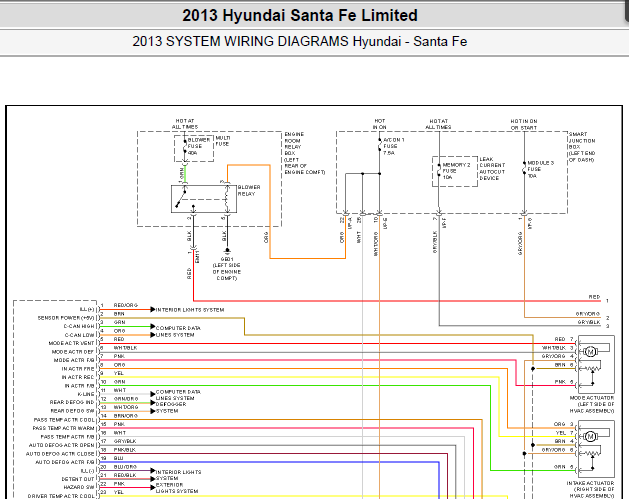Screen dimensions: 629x499
Task: Select the "MULTI FUSE" label
Action: coord(223,141)
